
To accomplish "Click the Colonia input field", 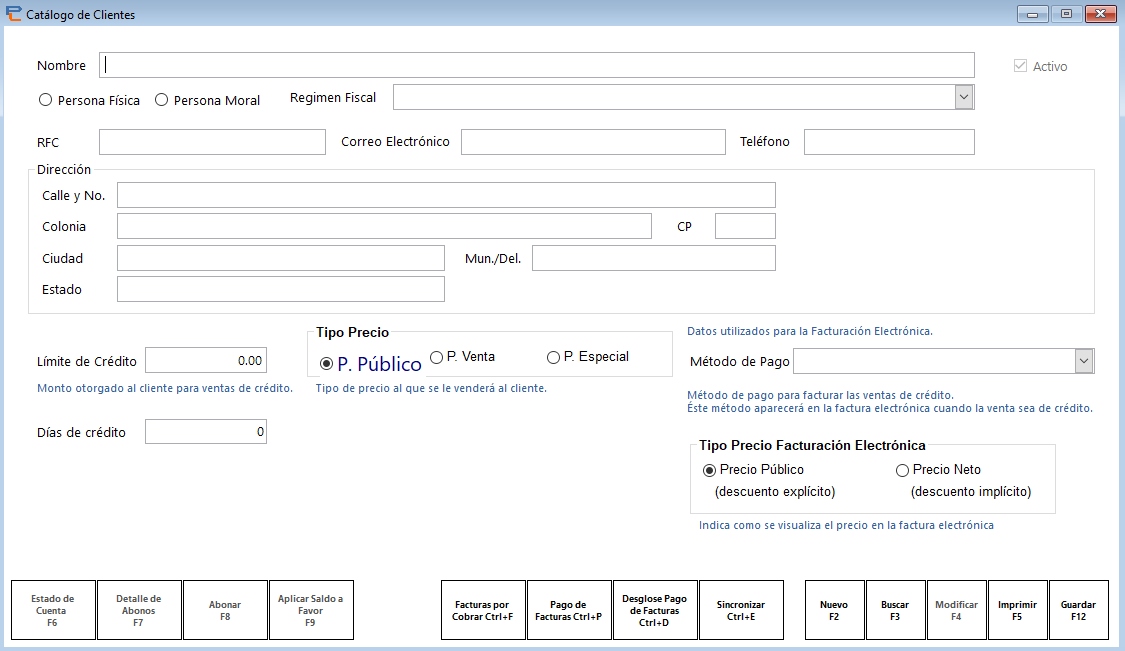I will 385,226.
